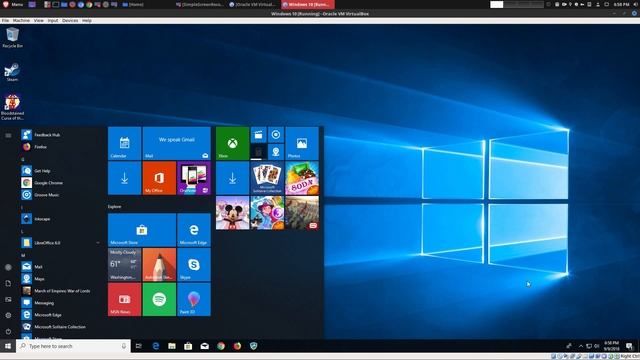Image resolution: width=640 pixels, height=360 pixels.
Task: Expand the Start menu hamburger button
Action: pyautogui.click(x=8, y=135)
